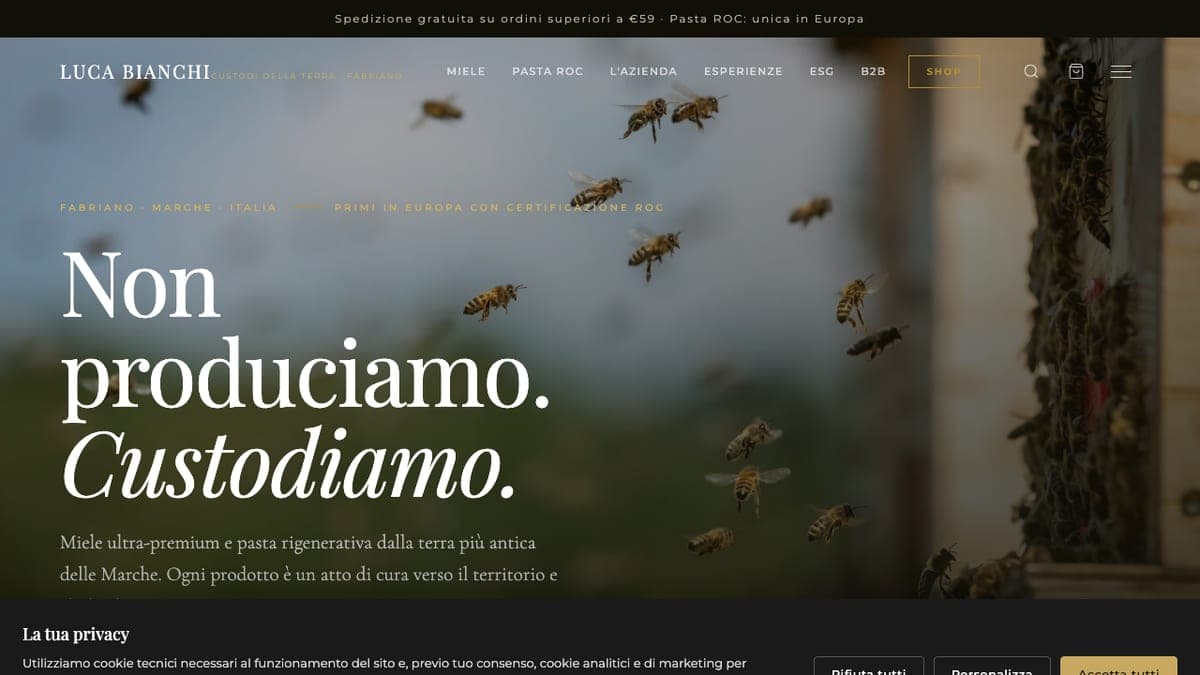The height and width of the screenshot is (675, 1200).
Task: Go to the MIELE menu item
Action: click(x=466, y=72)
